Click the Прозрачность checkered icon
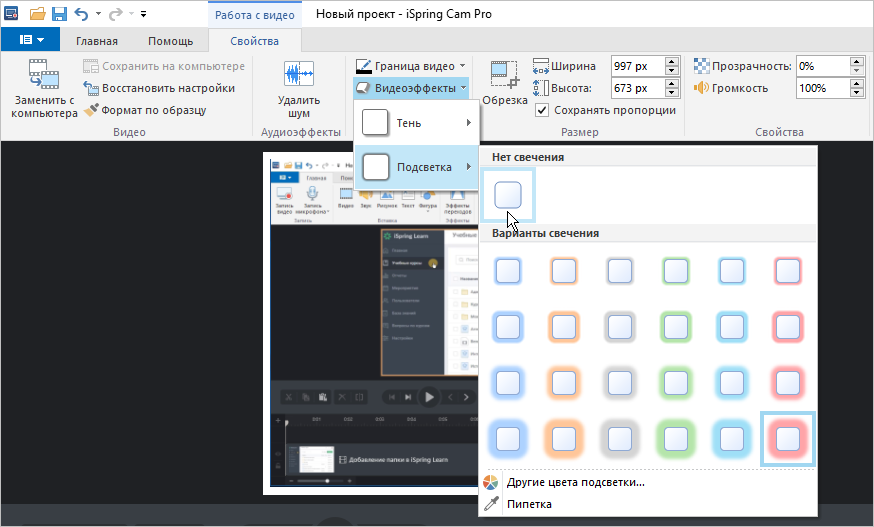The image size is (874, 527). tap(701, 66)
